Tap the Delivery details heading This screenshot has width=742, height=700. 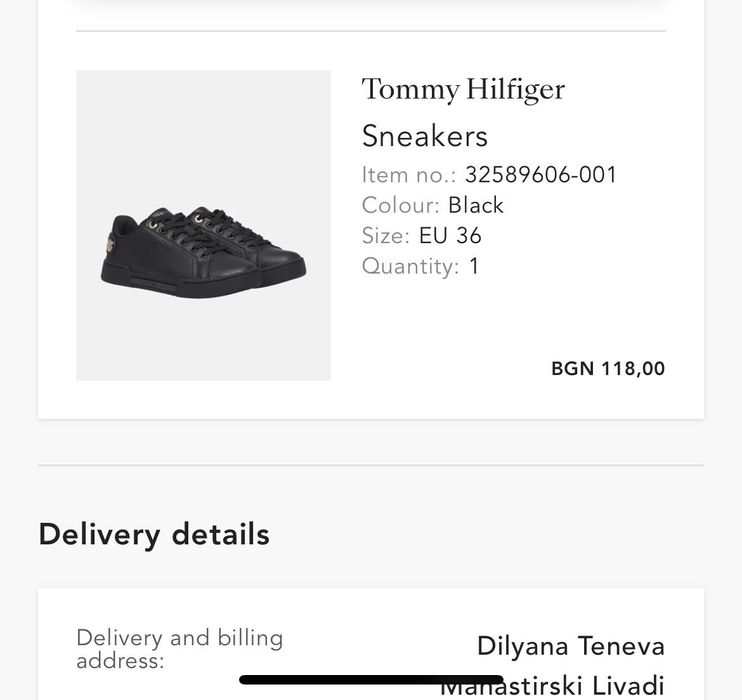tap(154, 534)
